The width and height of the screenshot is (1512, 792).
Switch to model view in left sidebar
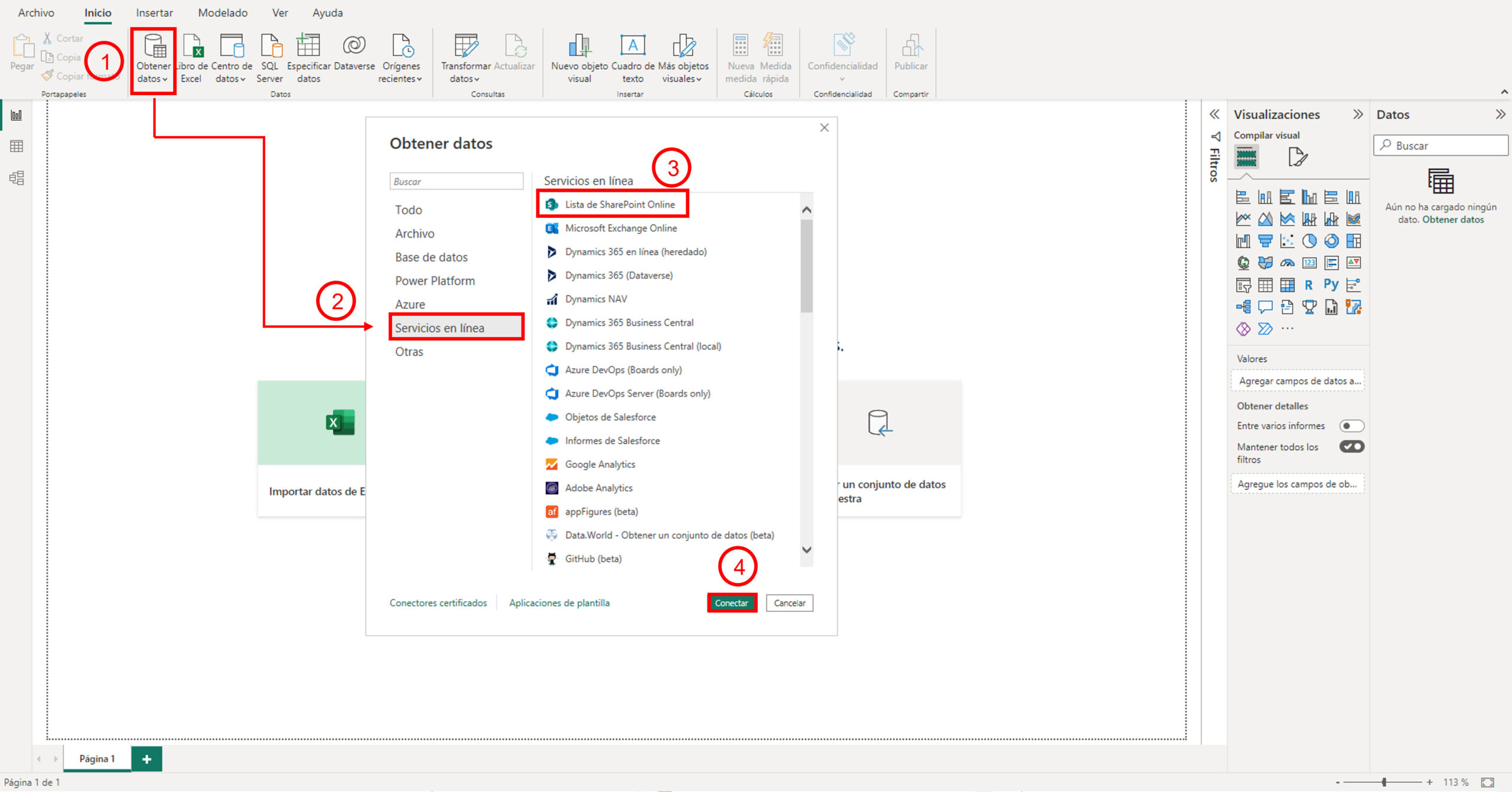[17, 178]
